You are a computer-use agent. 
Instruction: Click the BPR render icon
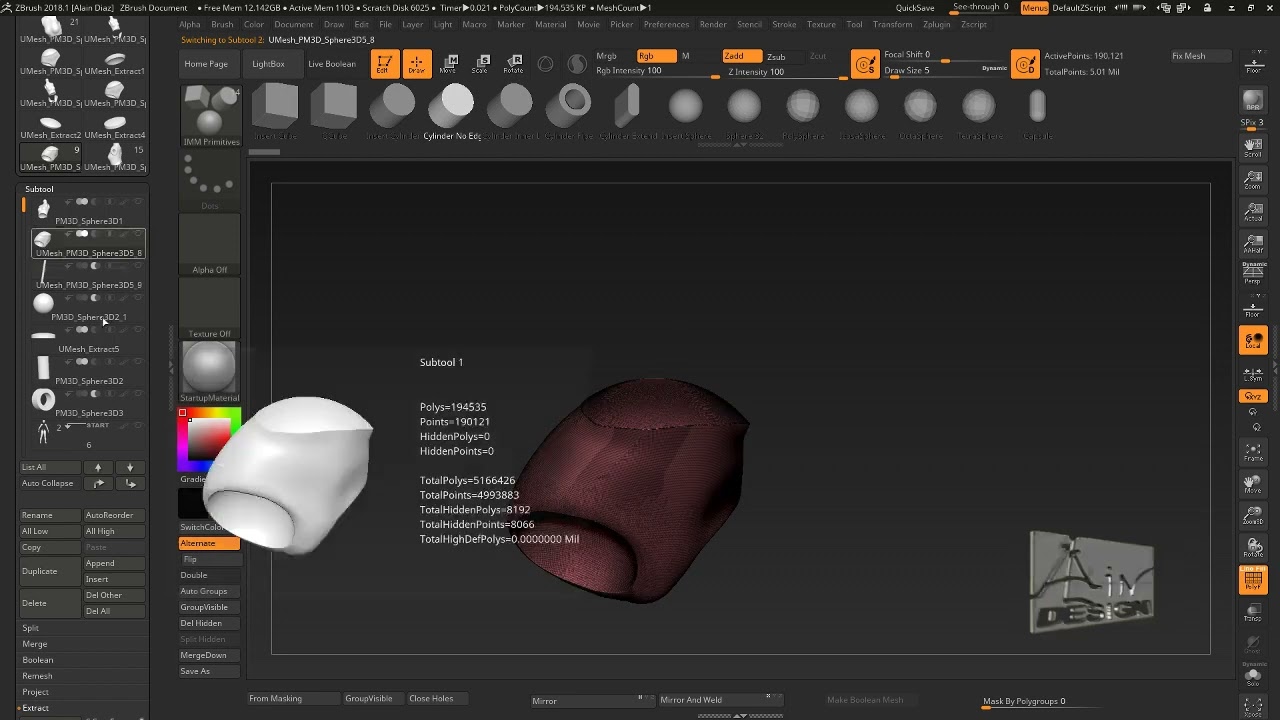coord(1253,102)
